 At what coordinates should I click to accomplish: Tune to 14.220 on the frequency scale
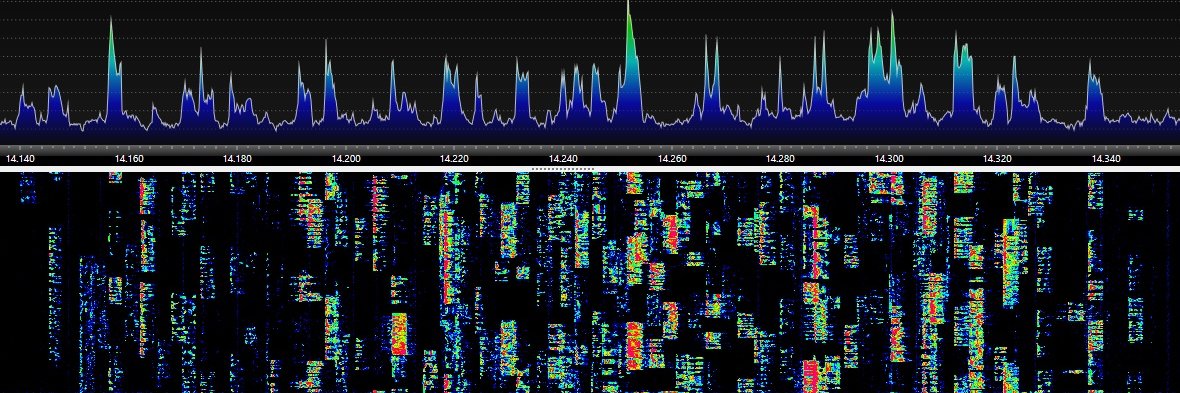pos(455,159)
